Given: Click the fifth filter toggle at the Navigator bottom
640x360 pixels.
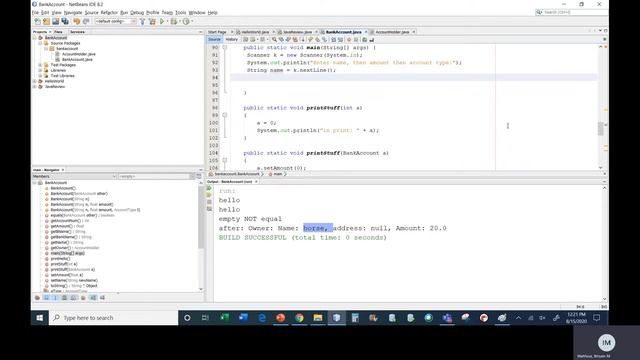Looking at the screenshot, I should click(x=74, y=298).
